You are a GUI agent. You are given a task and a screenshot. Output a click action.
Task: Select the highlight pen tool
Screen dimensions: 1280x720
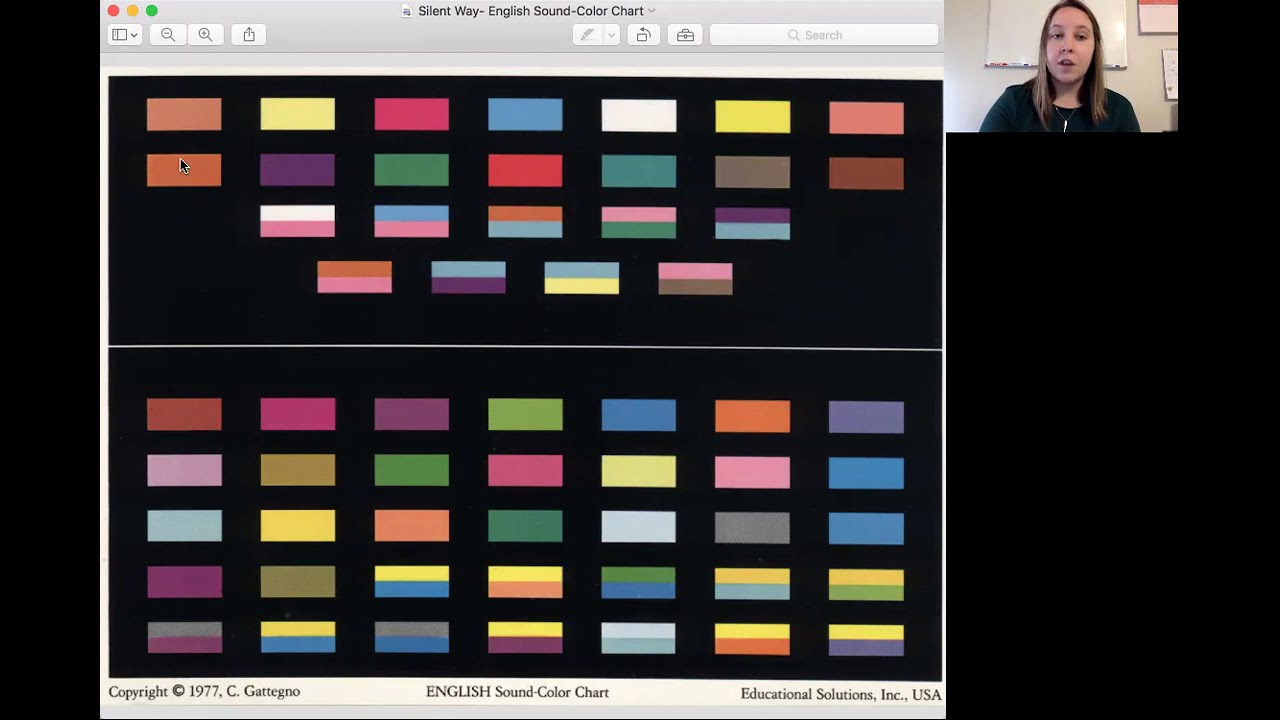click(x=587, y=35)
